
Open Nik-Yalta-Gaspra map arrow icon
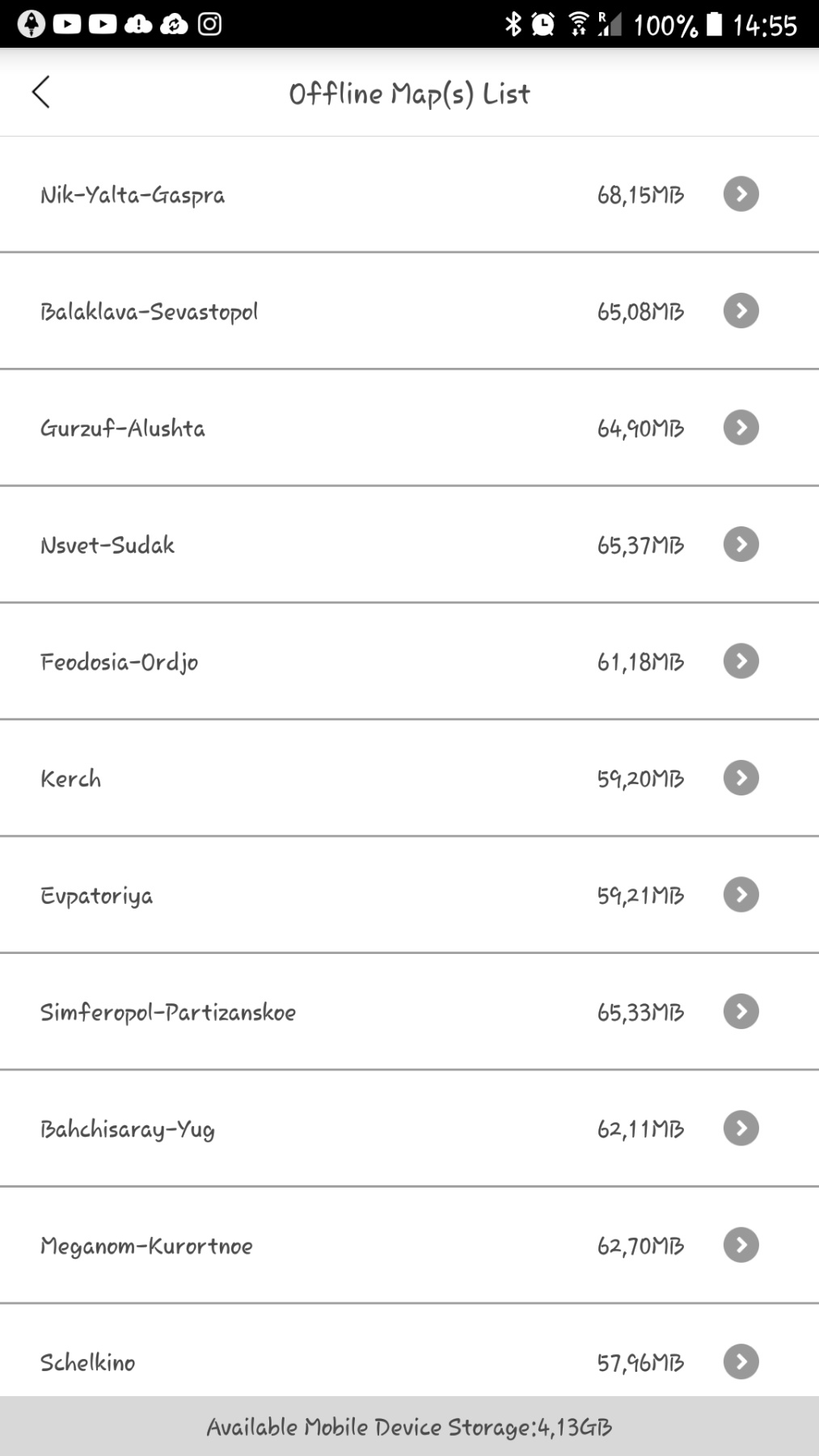click(741, 194)
